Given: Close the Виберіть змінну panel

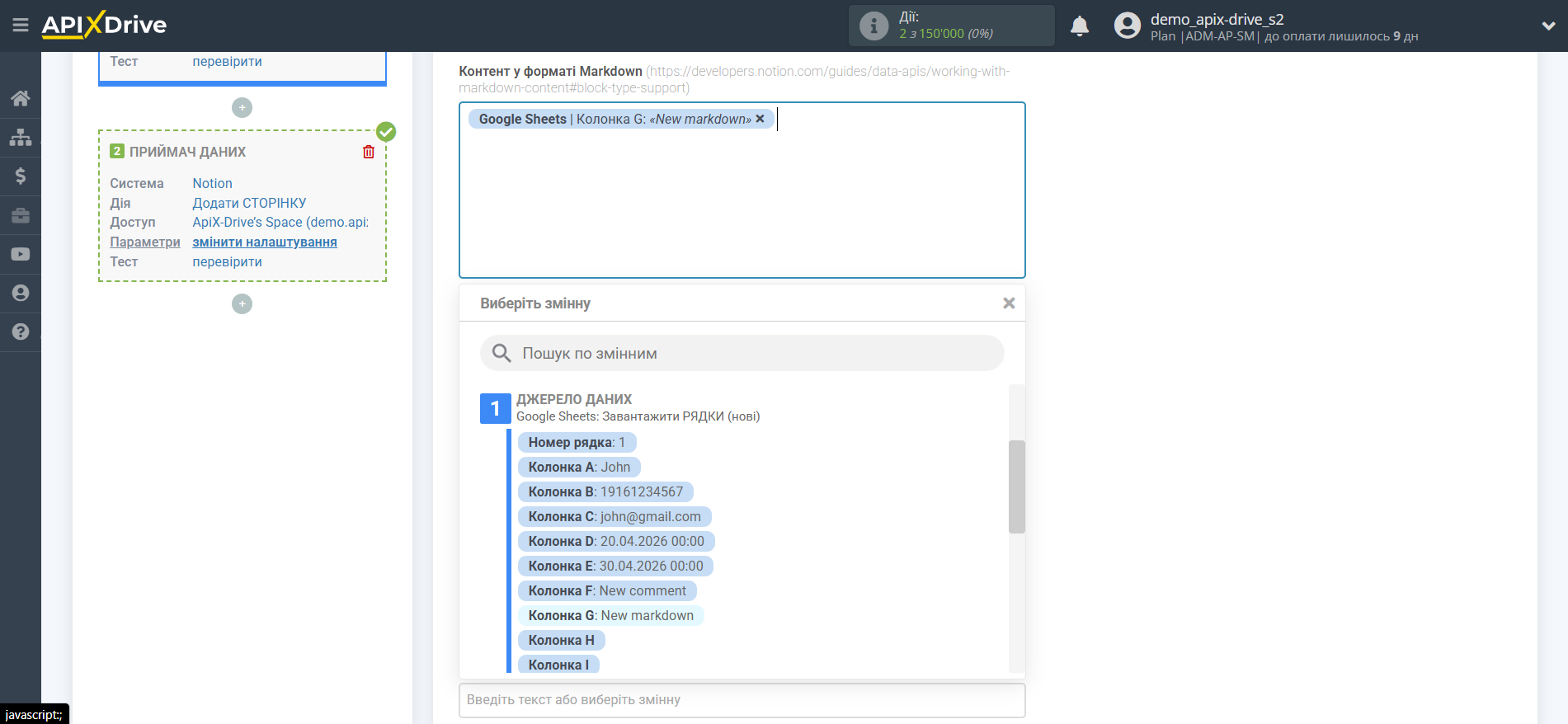Looking at the screenshot, I should point(1009,303).
